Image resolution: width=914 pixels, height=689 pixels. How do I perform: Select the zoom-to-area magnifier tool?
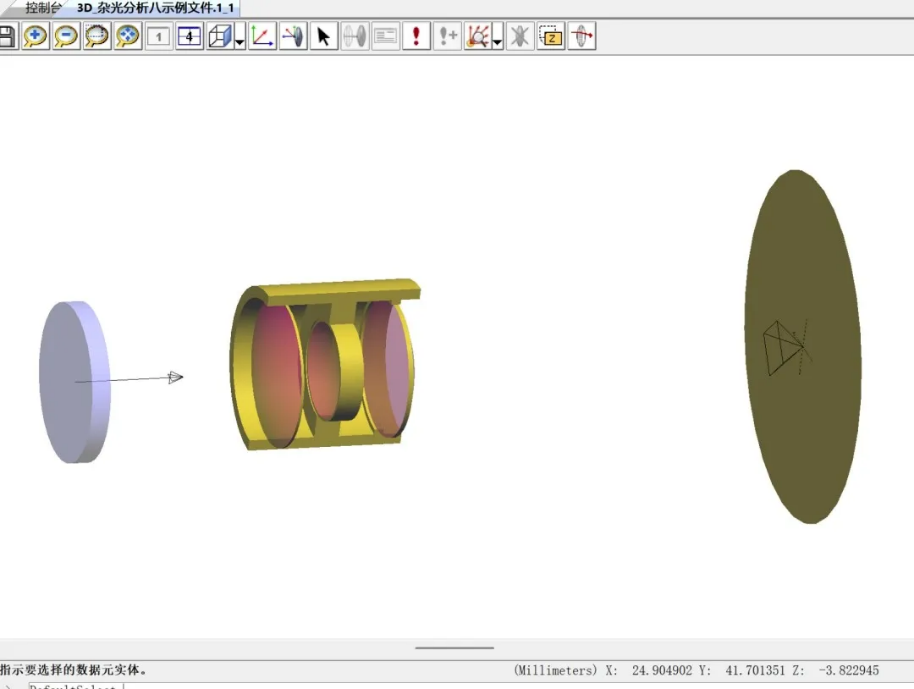[x=97, y=38]
